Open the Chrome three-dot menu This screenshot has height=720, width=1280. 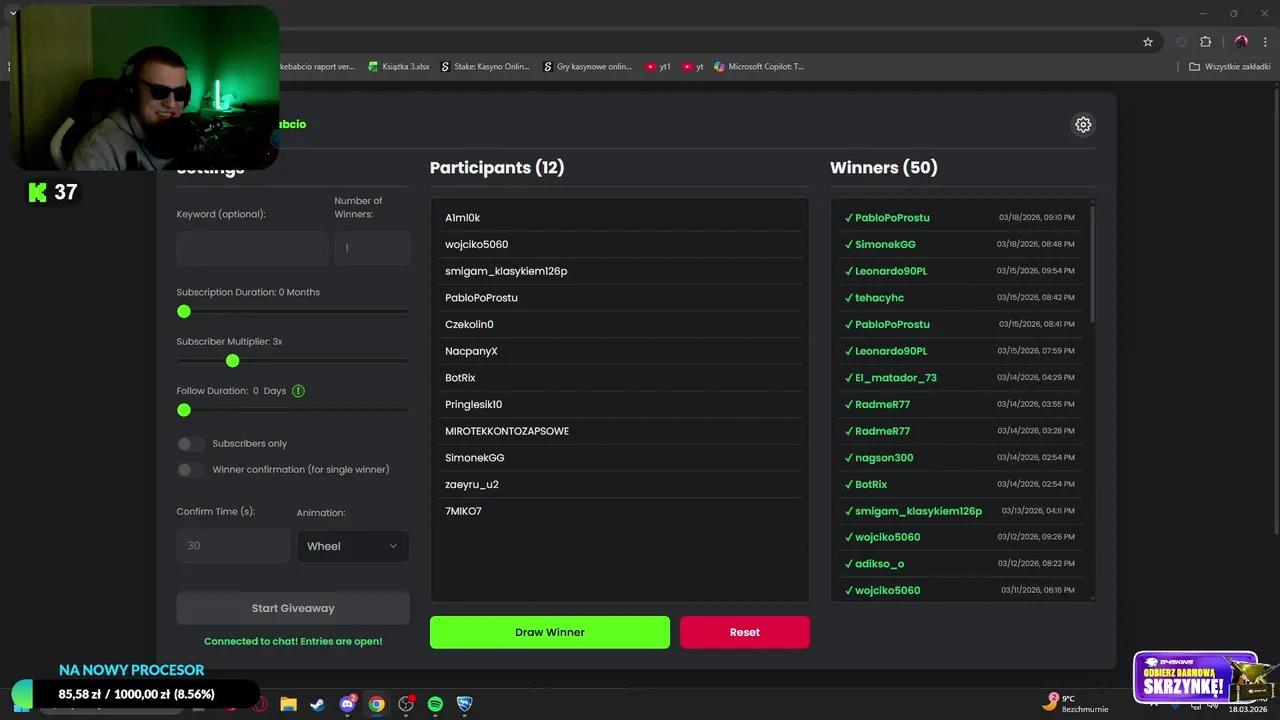(x=1265, y=42)
